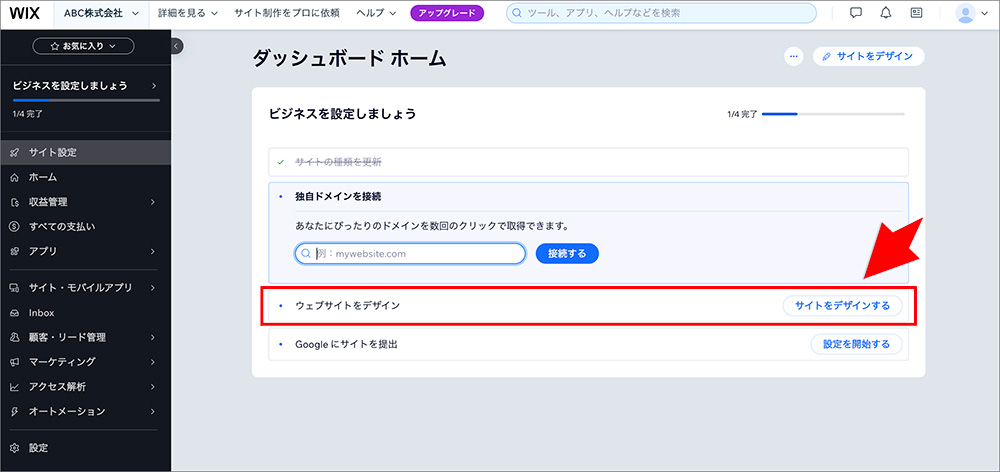Screen dimensions: 1000x472
Task: Click the dollar icon for すべての支払い
Action: coord(15,226)
